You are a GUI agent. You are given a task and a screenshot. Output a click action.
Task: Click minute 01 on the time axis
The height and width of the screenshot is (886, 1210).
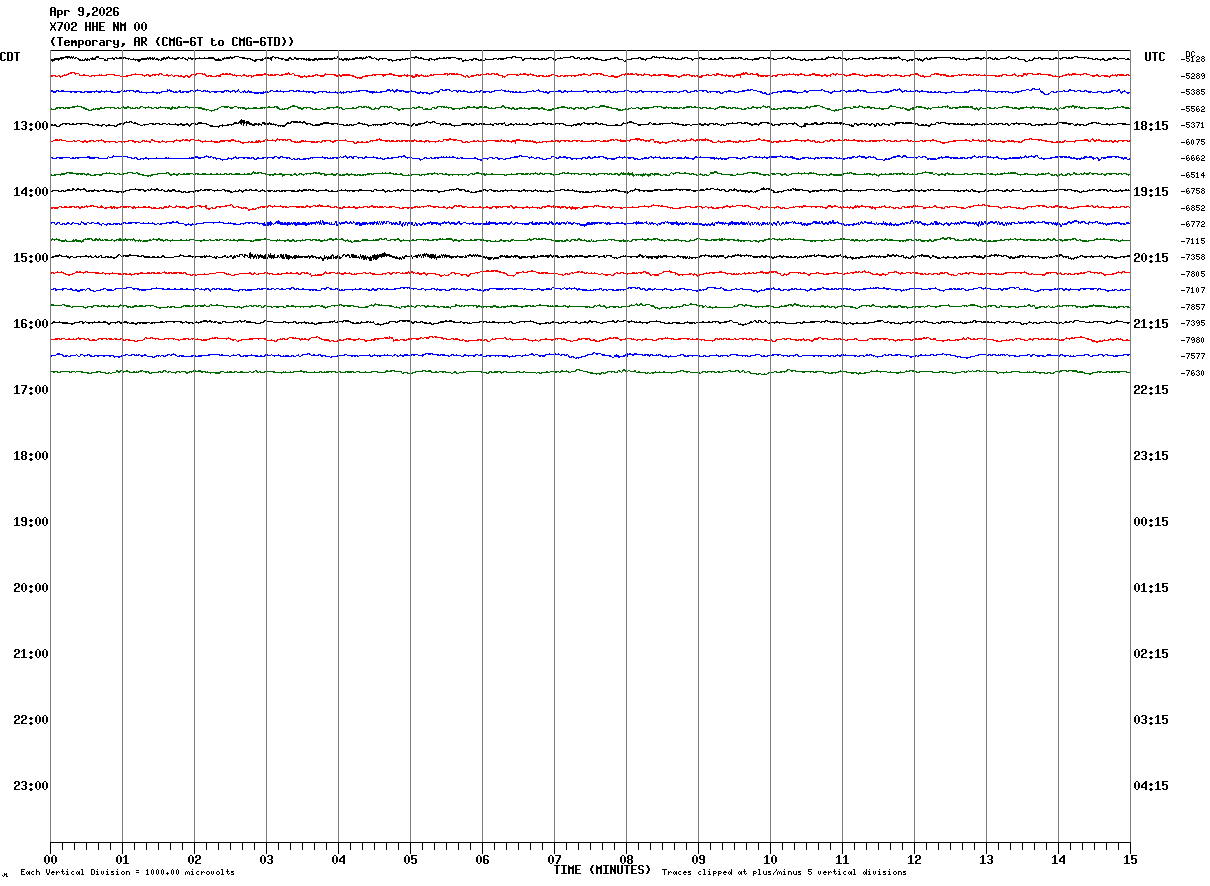[x=122, y=860]
